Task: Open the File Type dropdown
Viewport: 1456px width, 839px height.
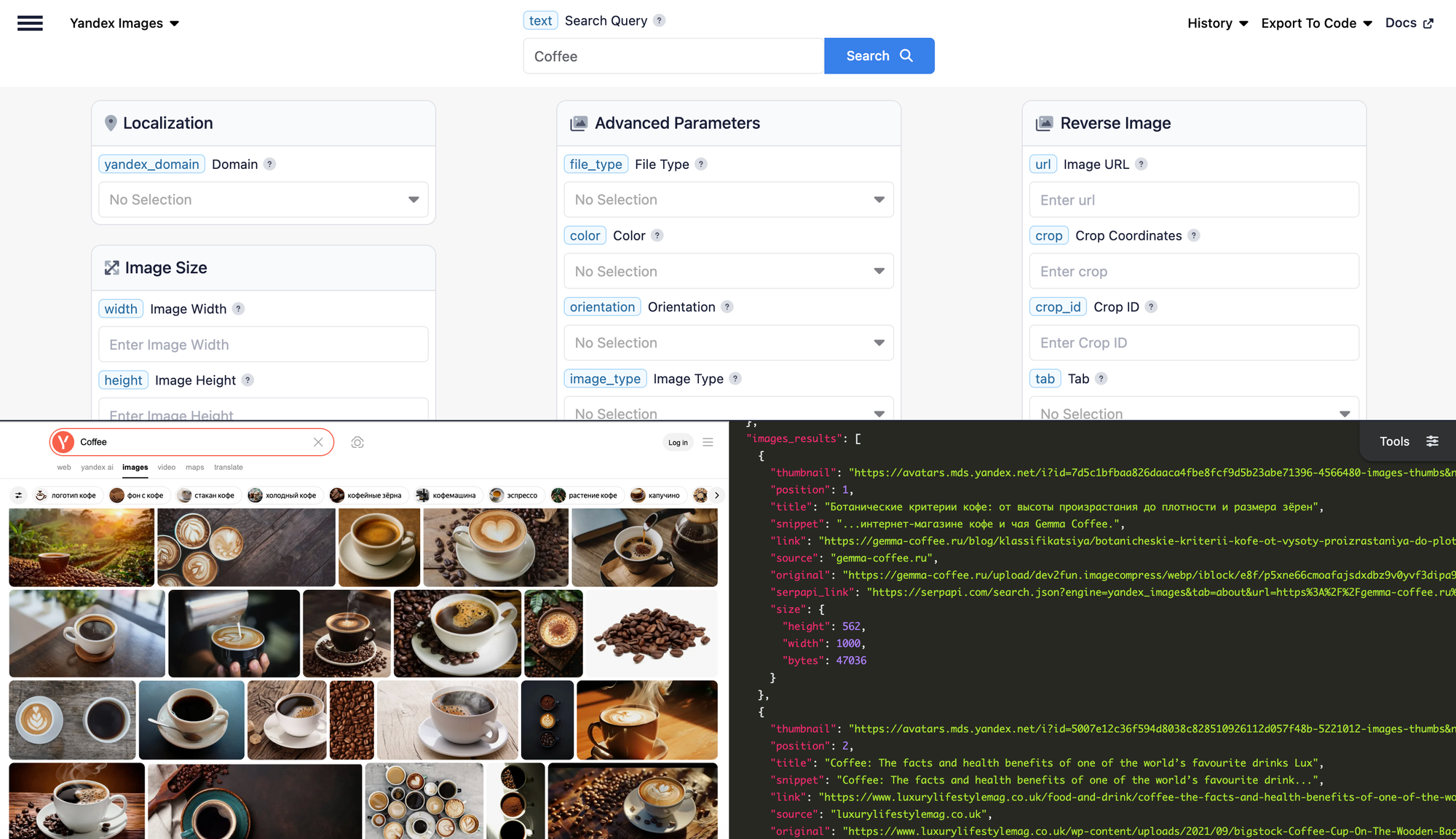Action: (x=729, y=200)
